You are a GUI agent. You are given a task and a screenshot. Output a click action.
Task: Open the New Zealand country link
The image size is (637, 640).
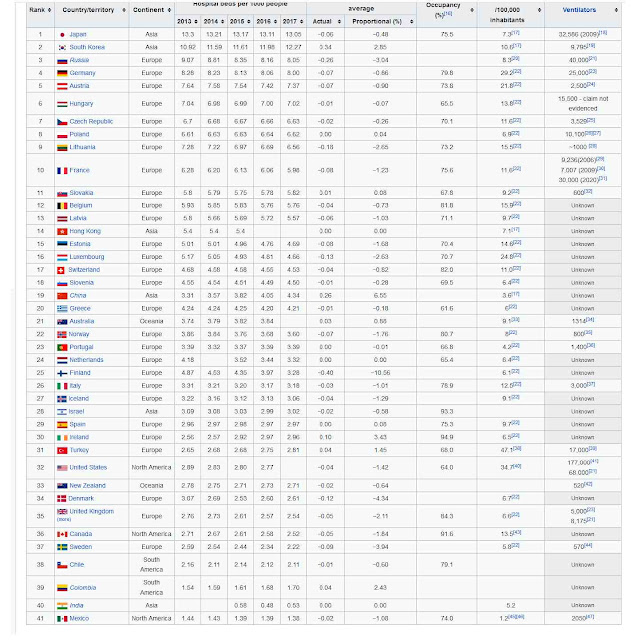pyautogui.click(x=87, y=486)
